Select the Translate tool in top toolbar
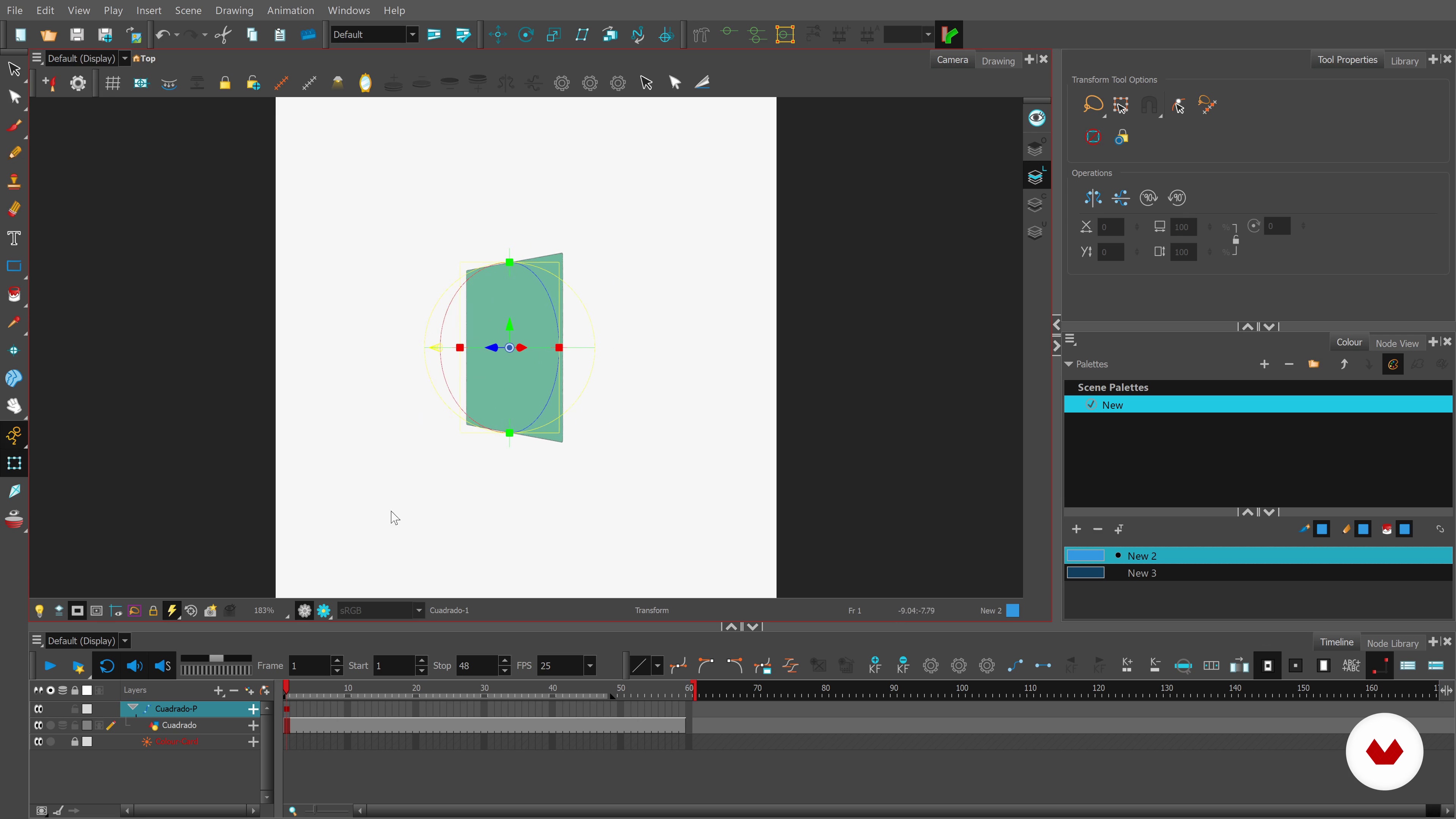 (497, 35)
